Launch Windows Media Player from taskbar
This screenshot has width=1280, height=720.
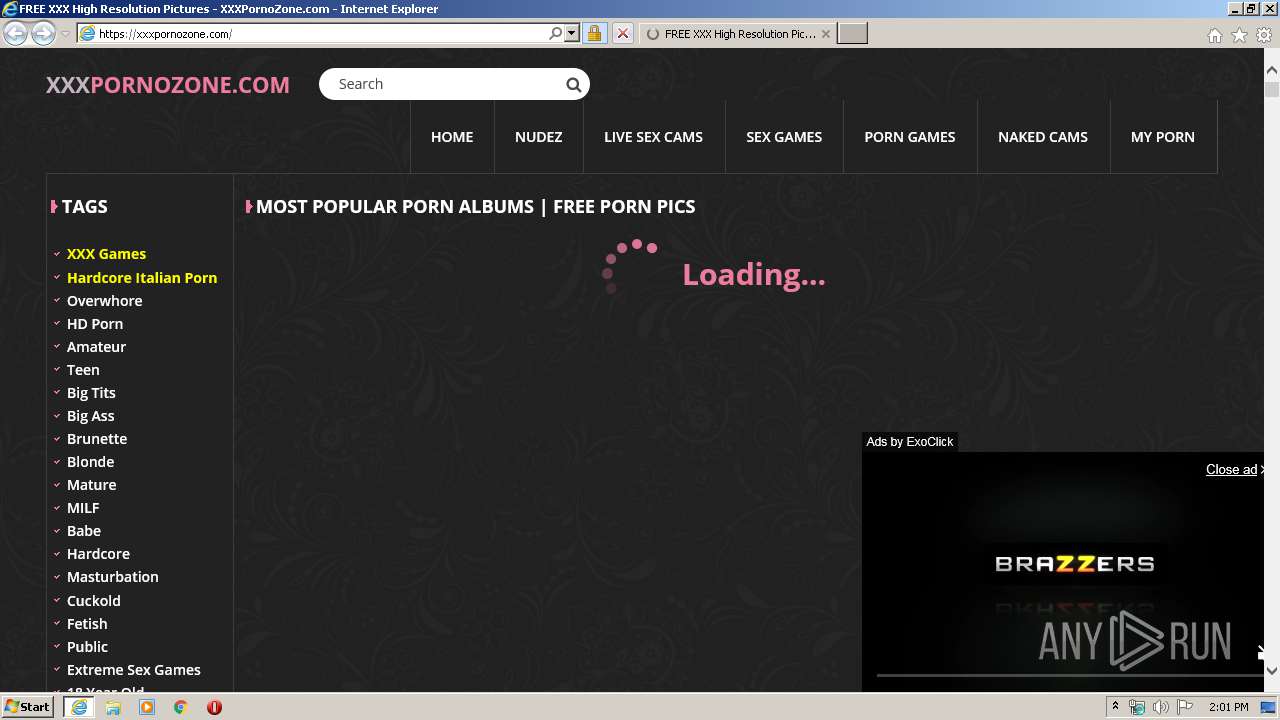(x=147, y=707)
